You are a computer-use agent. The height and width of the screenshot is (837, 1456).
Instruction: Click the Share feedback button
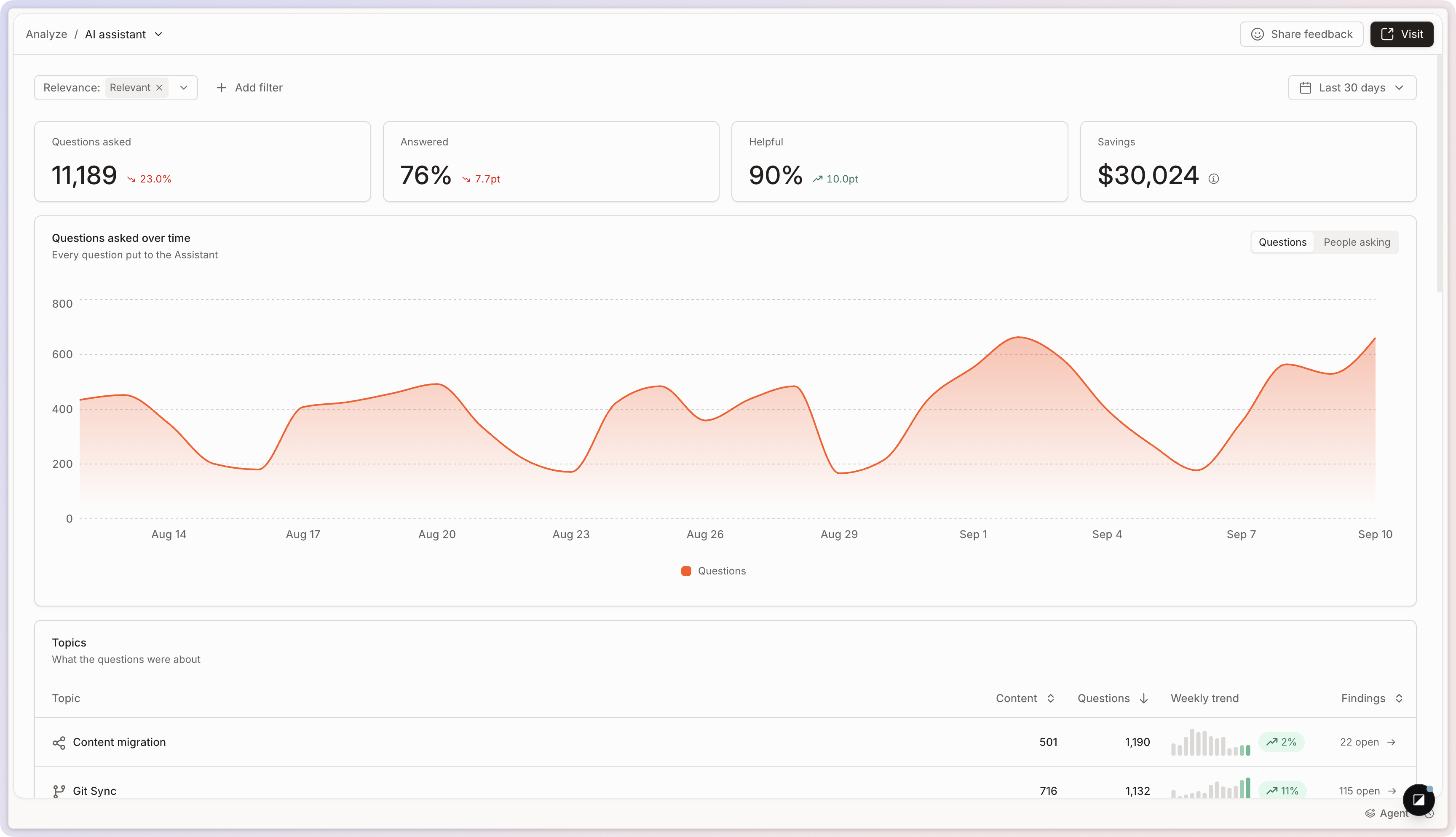(x=1301, y=35)
